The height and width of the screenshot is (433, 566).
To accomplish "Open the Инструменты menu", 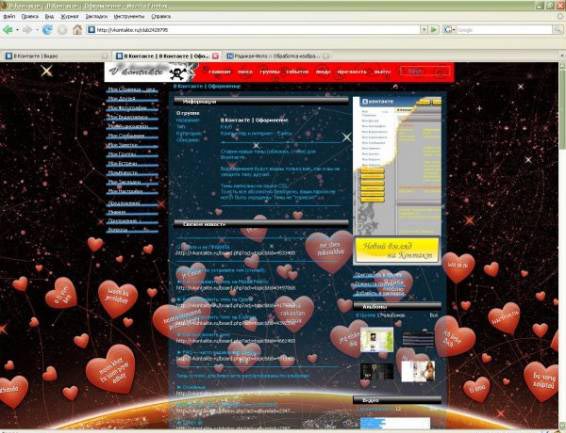I will click(129, 17).
